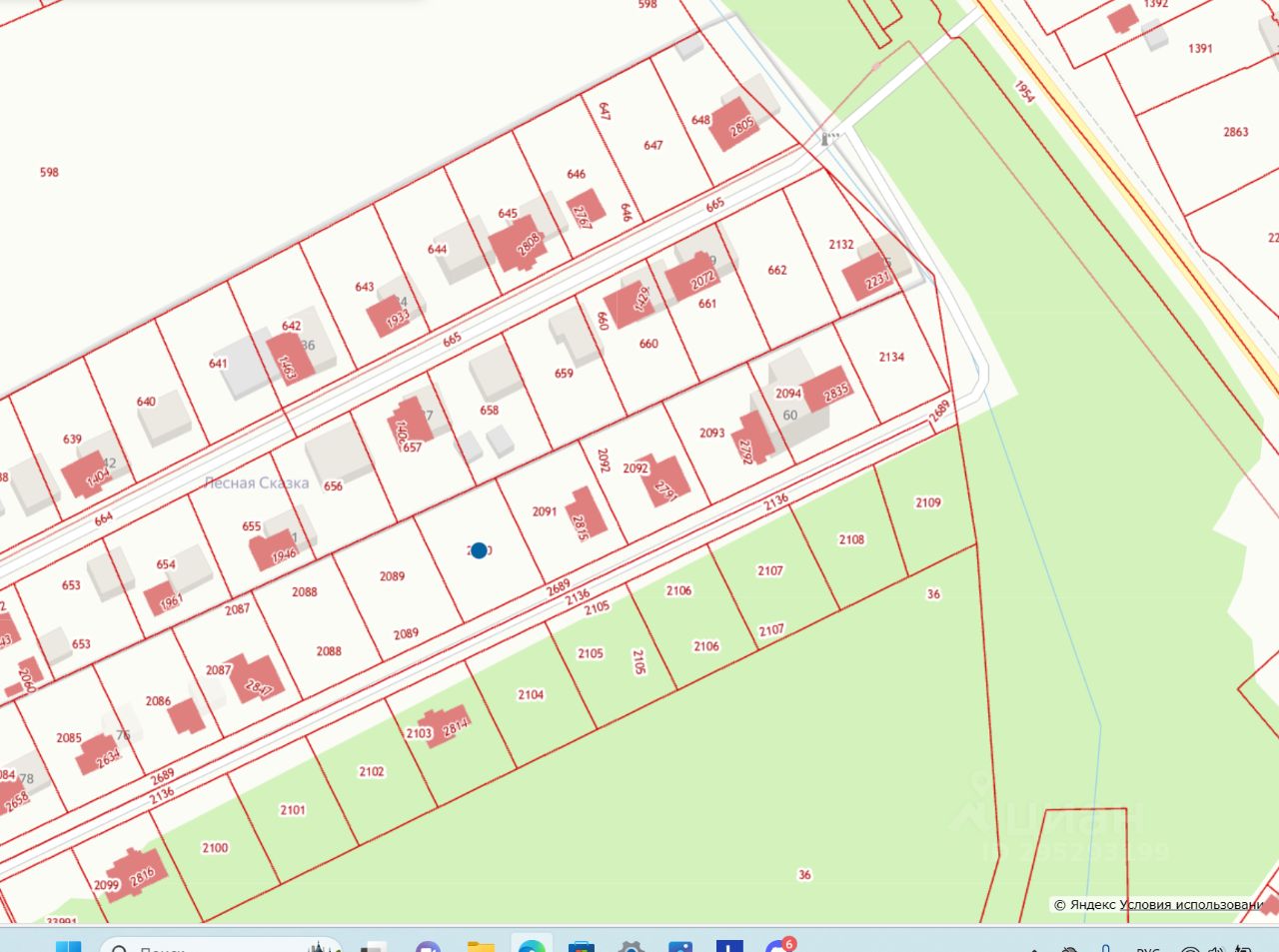Open Microsoft Edge from the taskbar
This screenshot has width=1279, height=952.
[532, 946]
